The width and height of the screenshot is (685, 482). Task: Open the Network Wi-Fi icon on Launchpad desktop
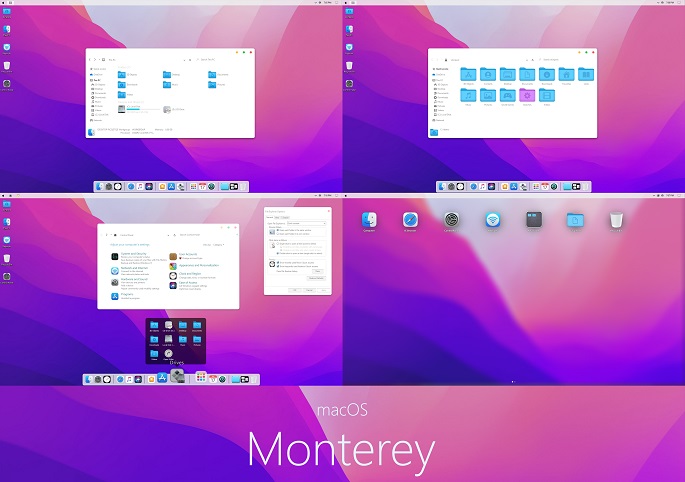point(492,220)
